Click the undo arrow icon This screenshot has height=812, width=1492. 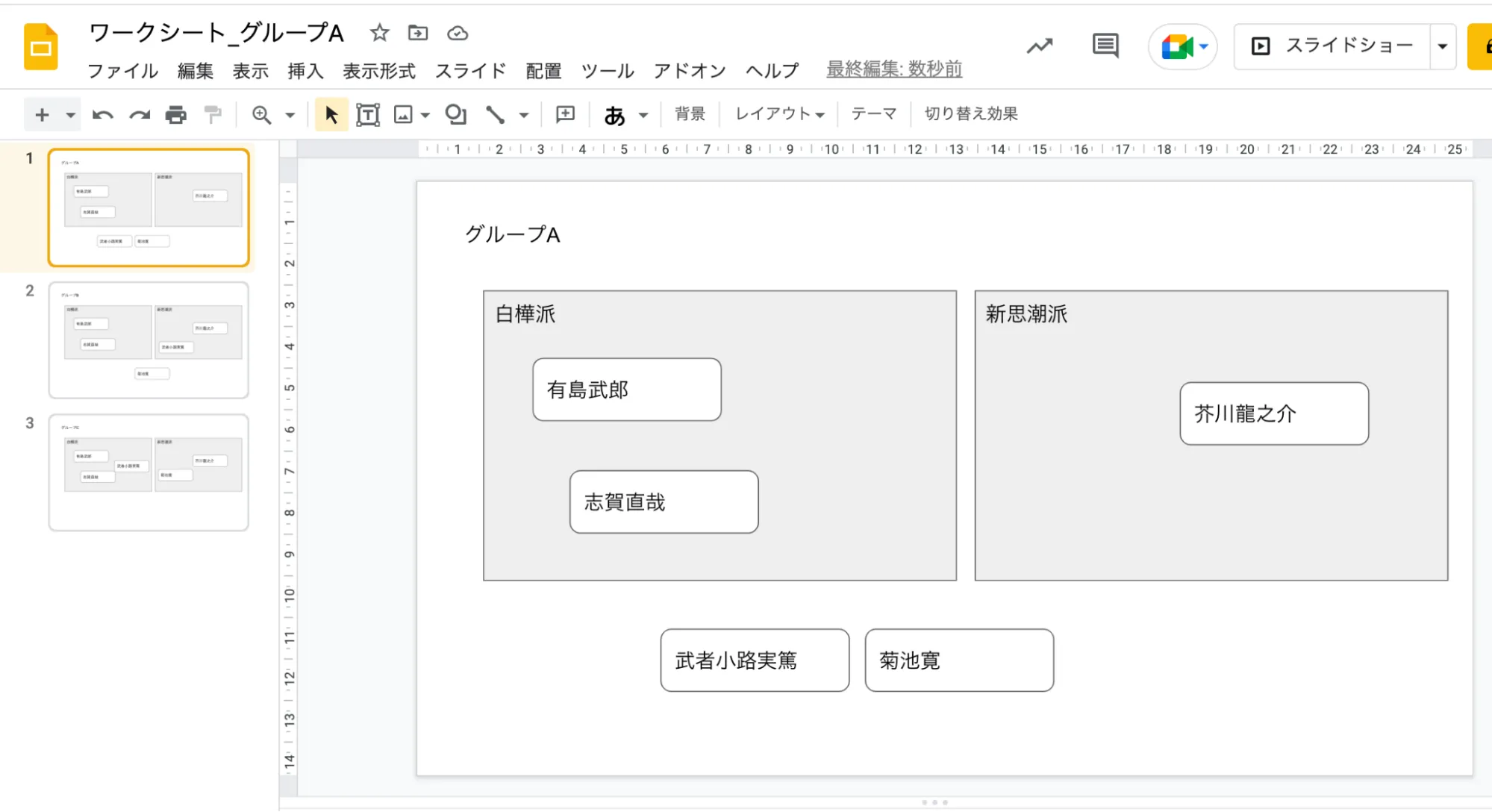point(102,115)
